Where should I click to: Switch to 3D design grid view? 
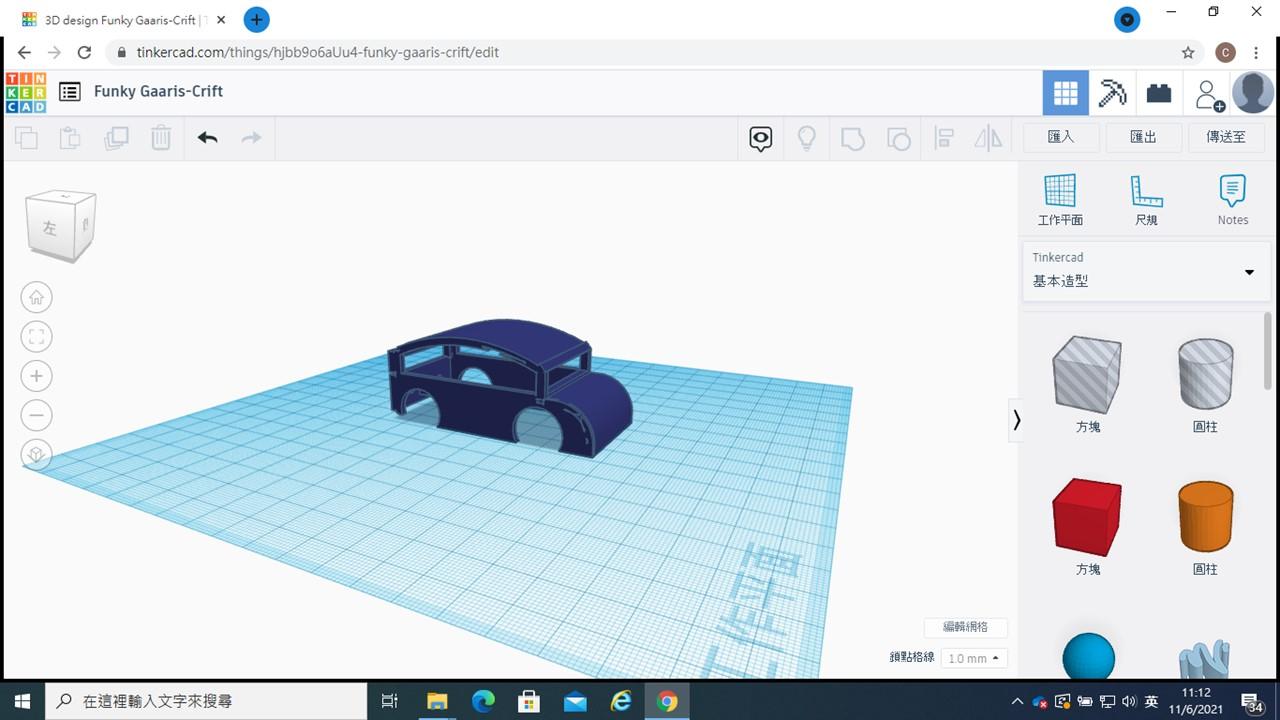click(x=1066, y=93)
